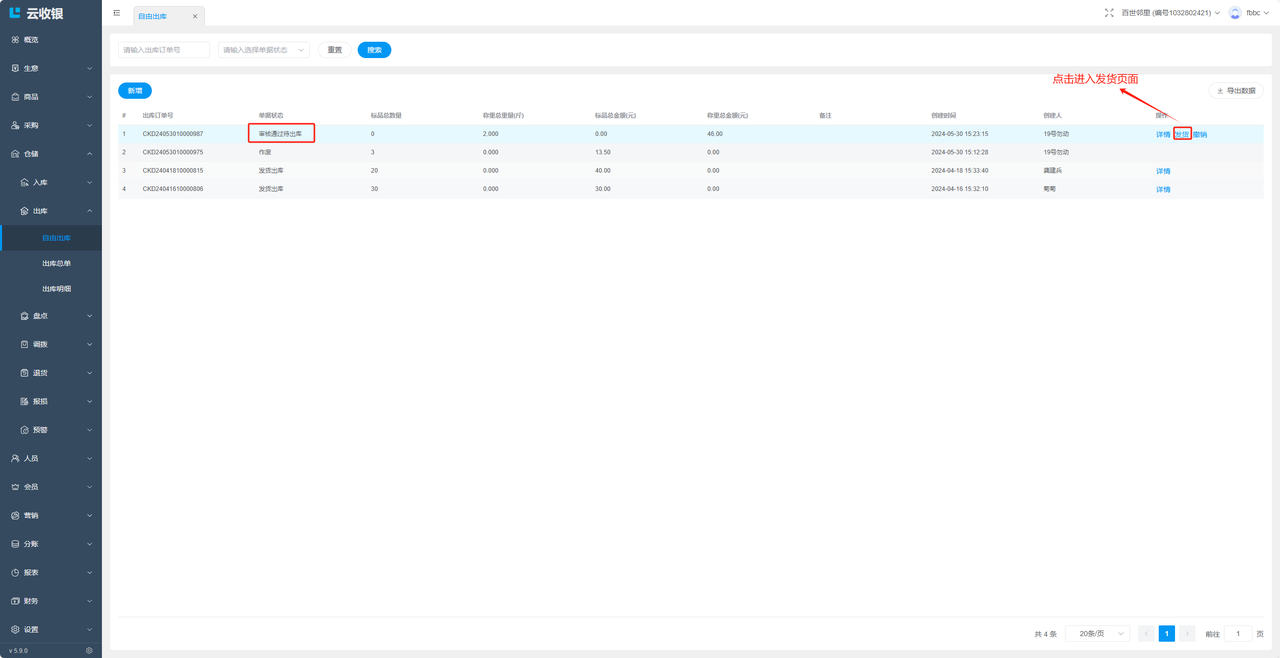Click 发货 link in the first row
The width and height of the screenshot is (1280, 658).
(x=1182, y=134)
